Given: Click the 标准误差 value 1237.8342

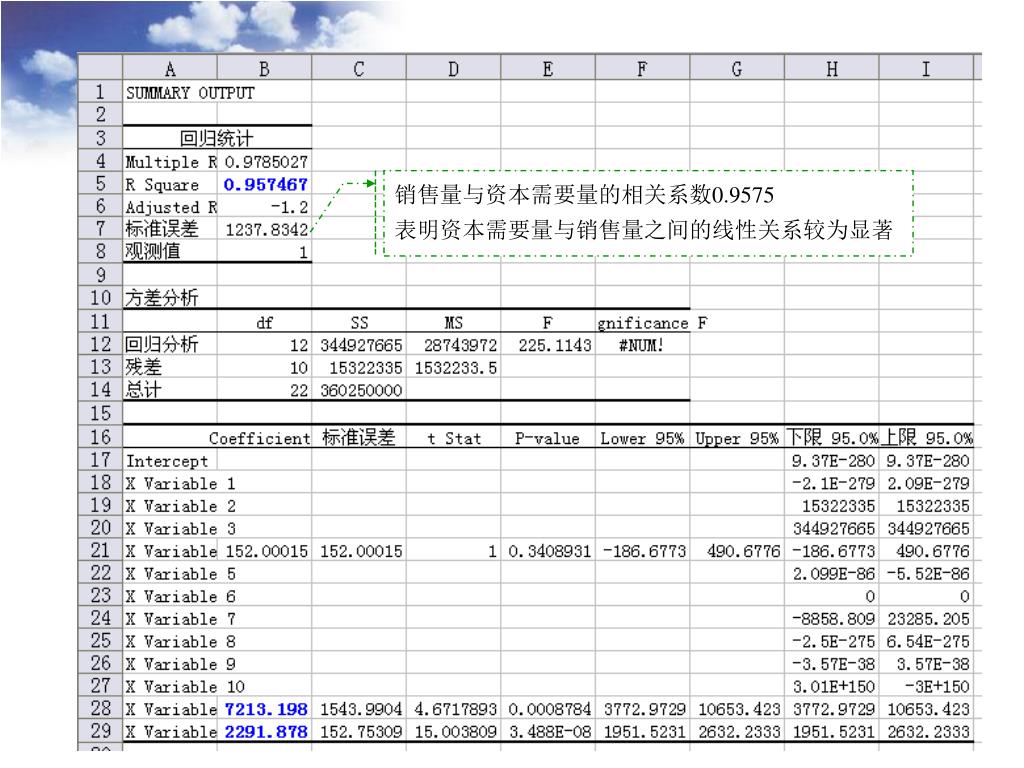Looking at the screenshot, I should click(264, 229).
